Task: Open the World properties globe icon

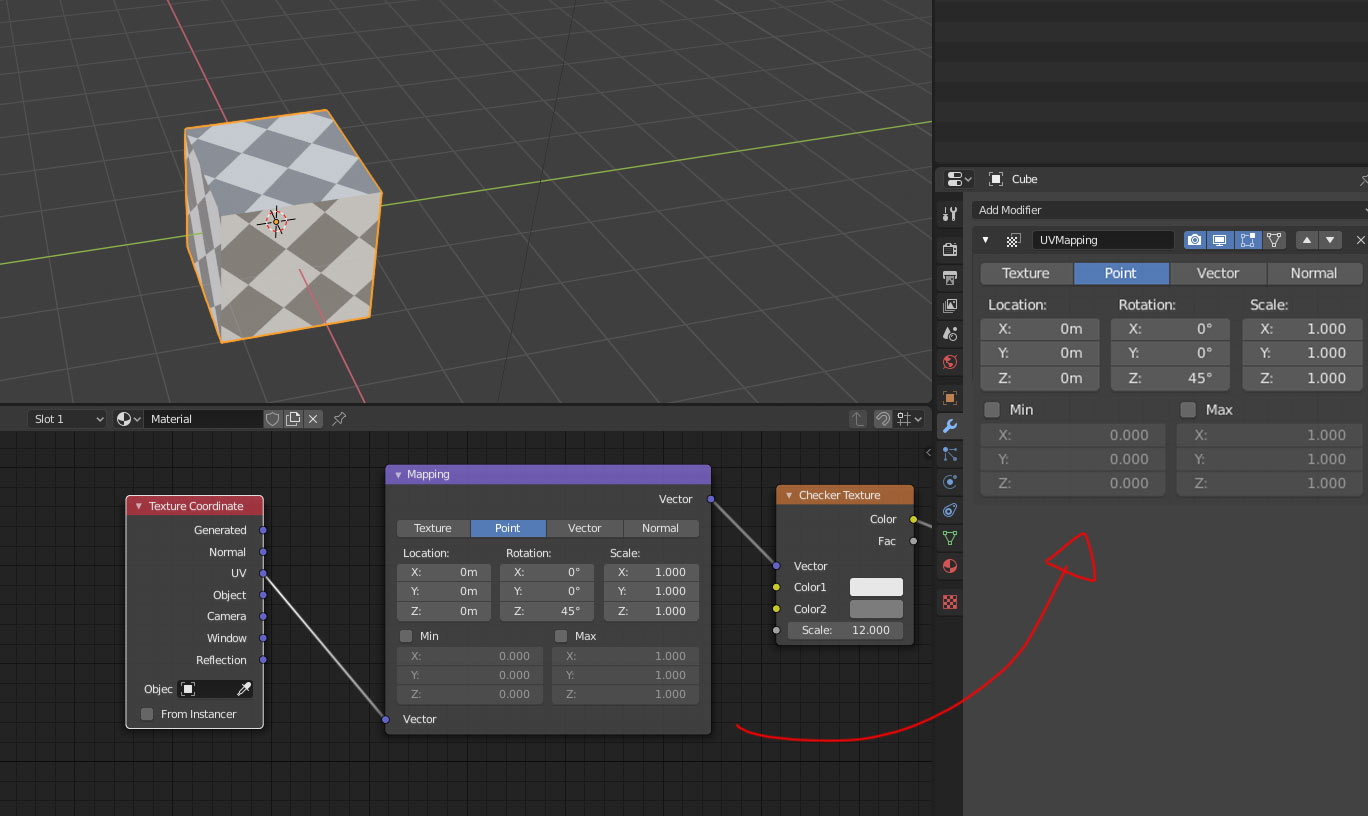Action: click(950, 361)
